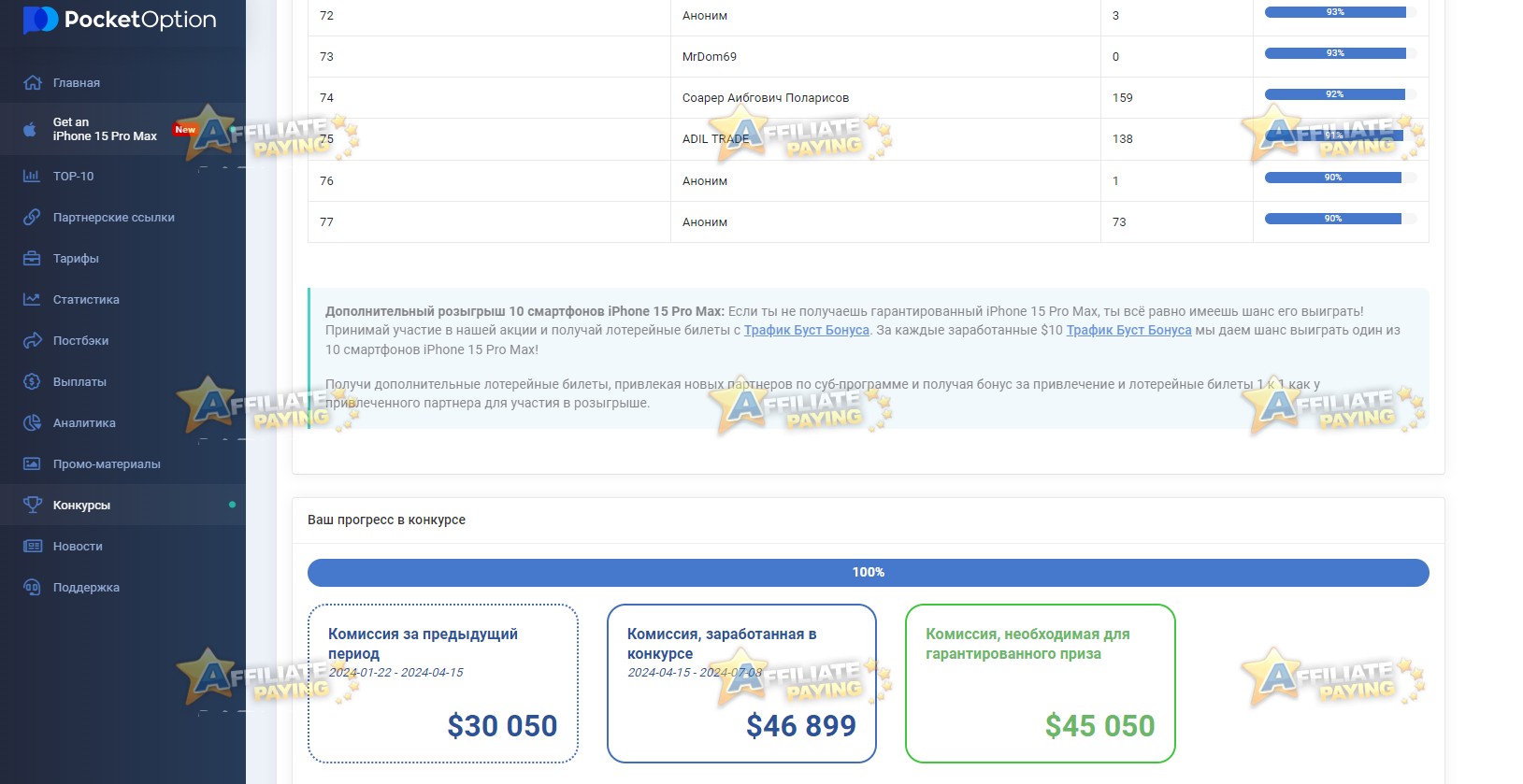Click the chain link icon for partner links
The width and height of the screenshot is (1523, 784).
[32, 217]
